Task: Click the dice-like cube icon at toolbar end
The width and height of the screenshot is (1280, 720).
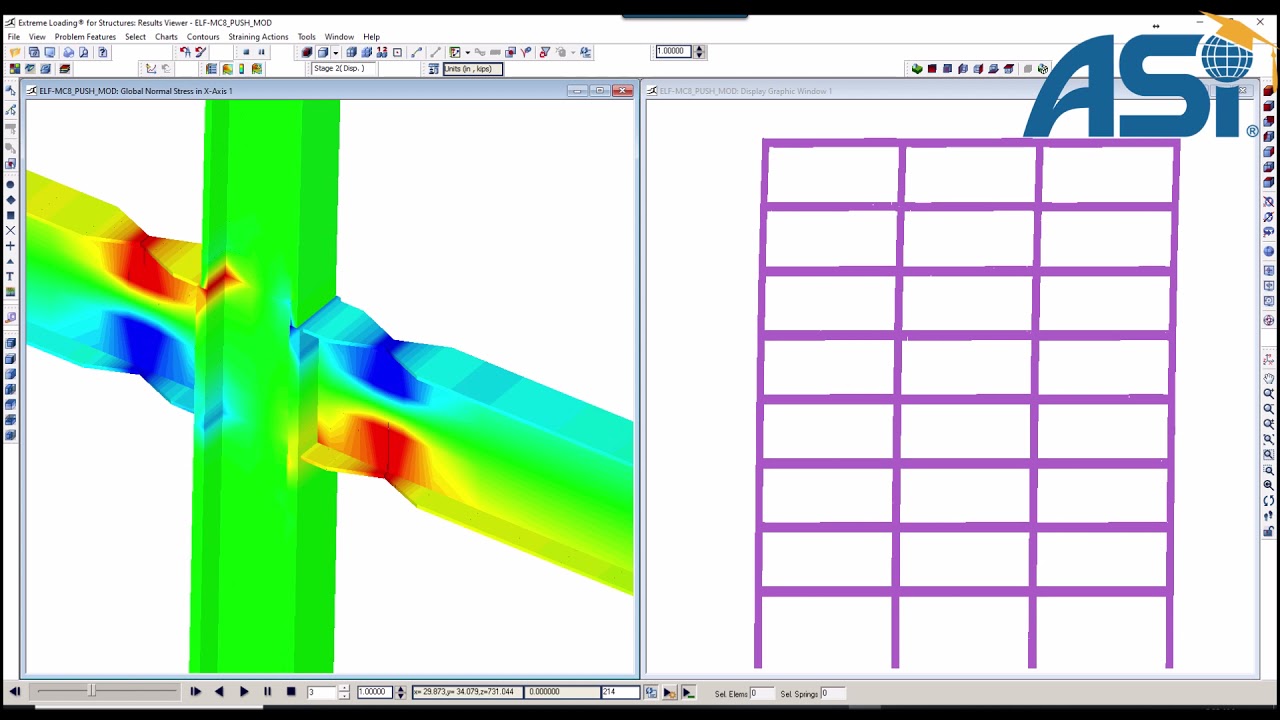Action: click(1043, 69)
